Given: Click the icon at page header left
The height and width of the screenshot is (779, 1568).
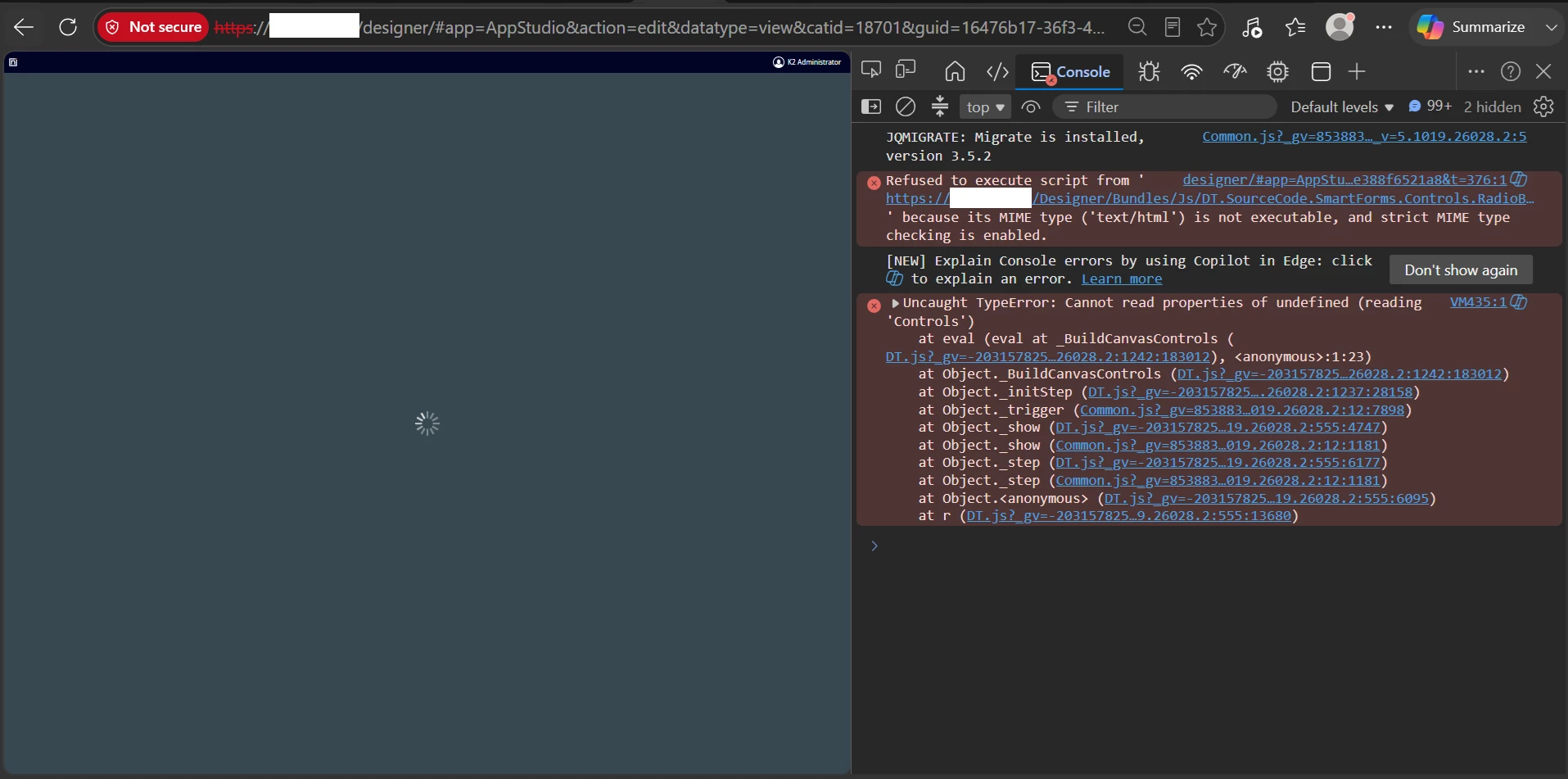Looking at the screenshot, I should [x=13, y=62].
